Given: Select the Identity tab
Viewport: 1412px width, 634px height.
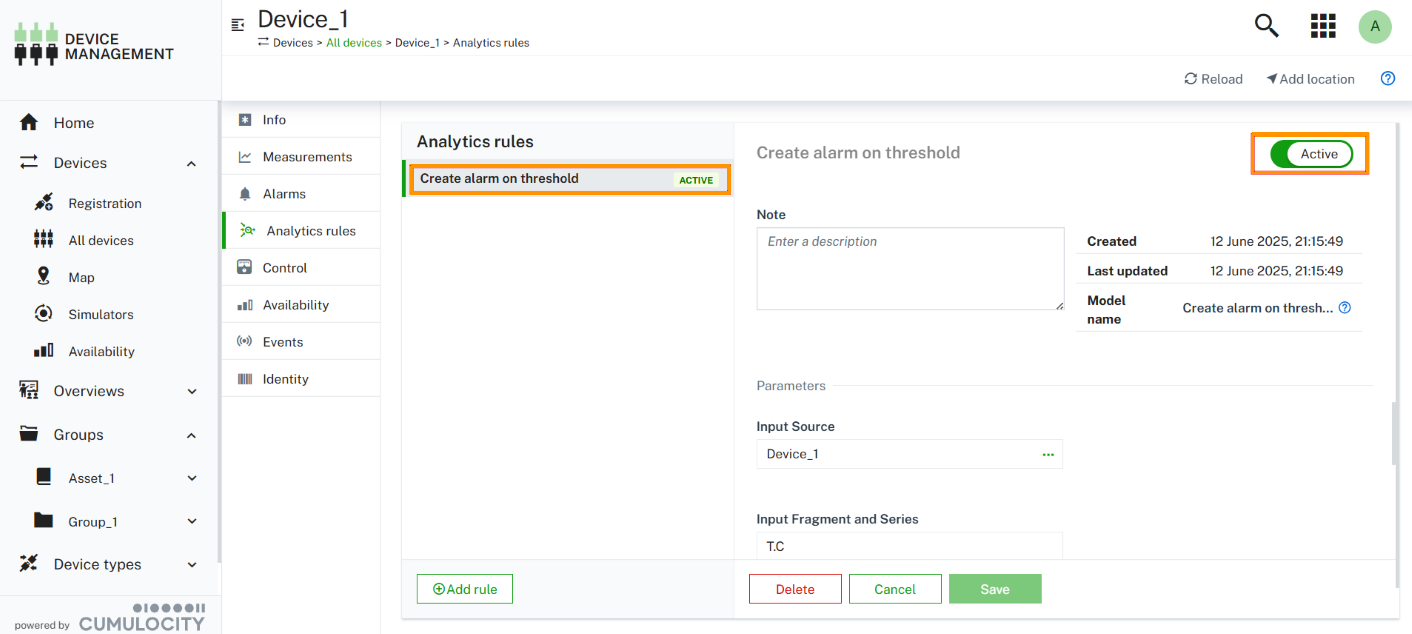Looking at the screenshot, I should click(x=301, y=379).
